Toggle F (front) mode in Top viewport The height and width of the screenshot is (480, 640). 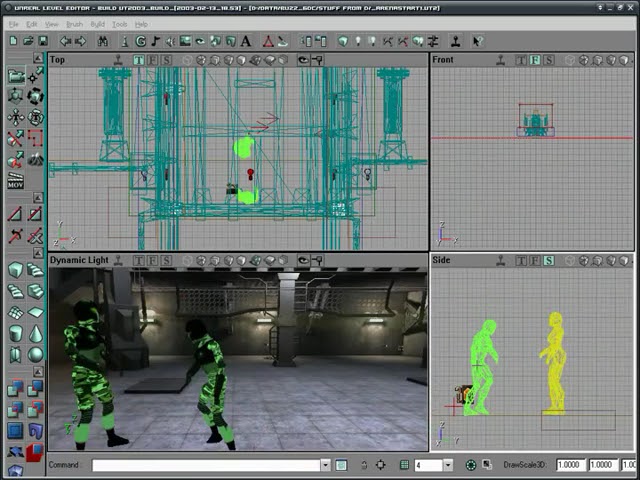[153, 60]
